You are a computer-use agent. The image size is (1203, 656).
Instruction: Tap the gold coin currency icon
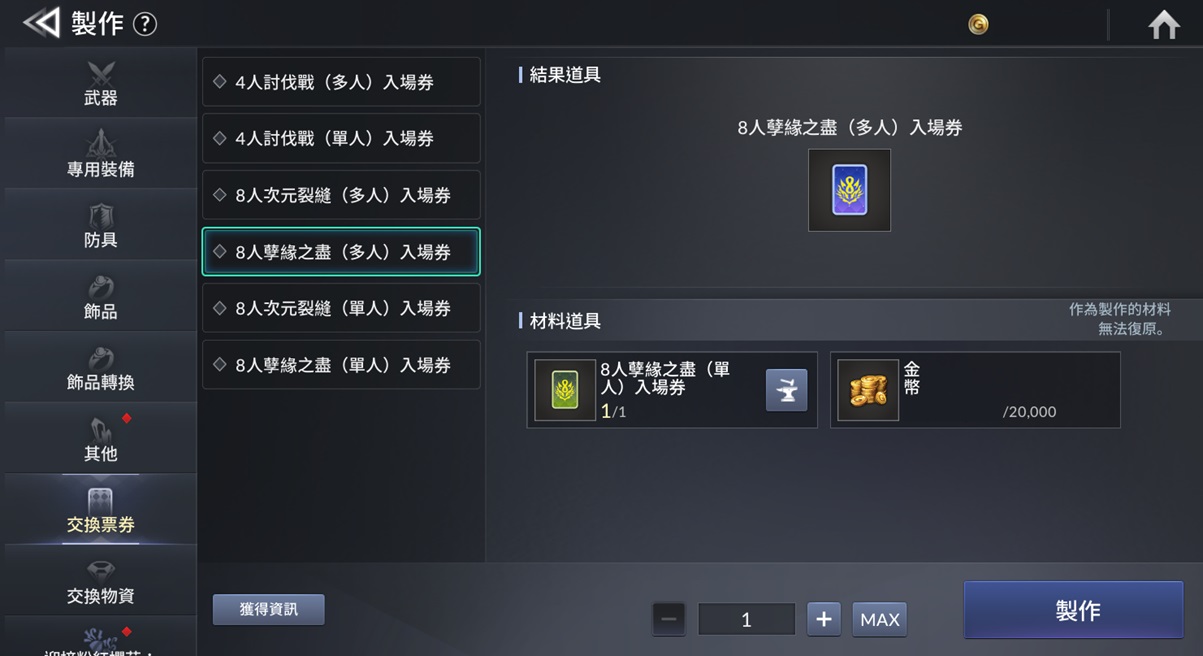[x=978, y=25]
